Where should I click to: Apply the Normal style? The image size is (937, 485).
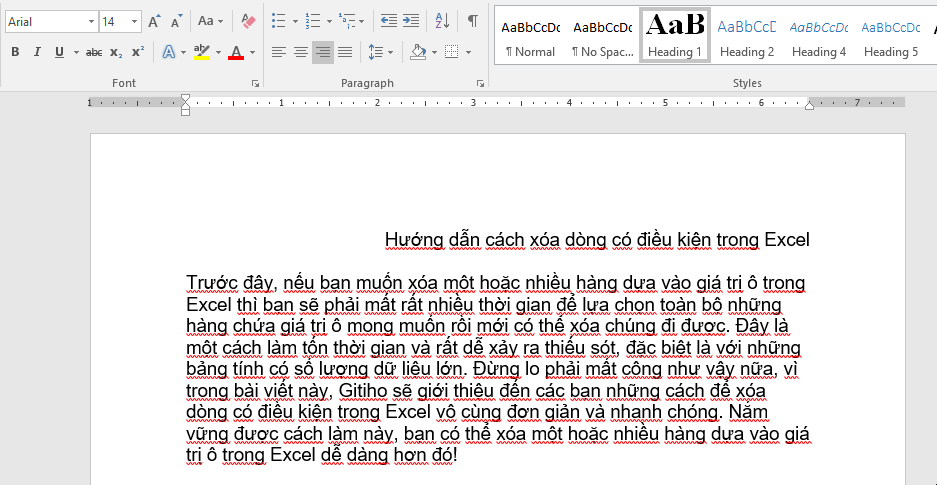tap(531, 34)
